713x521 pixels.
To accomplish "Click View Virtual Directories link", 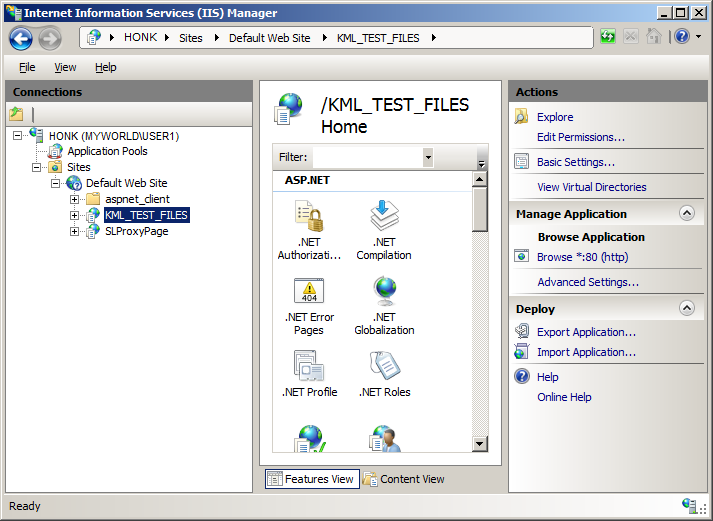I will click(x=592, y=187).
